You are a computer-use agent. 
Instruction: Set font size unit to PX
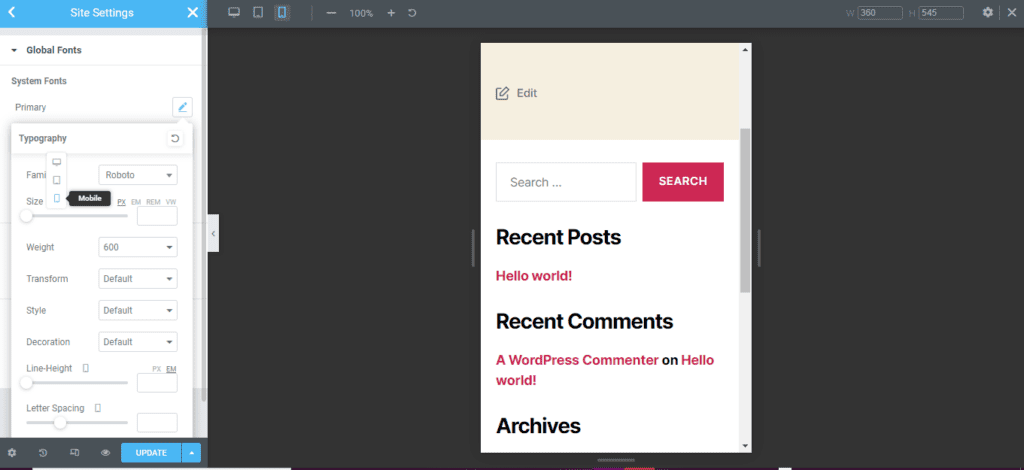pyautogui.click(x=121, y=202)
